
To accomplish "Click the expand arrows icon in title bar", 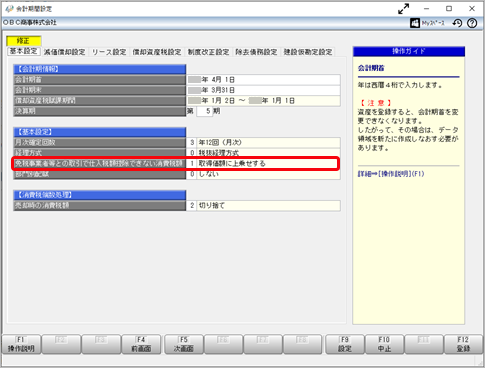I will coord(403,9).
